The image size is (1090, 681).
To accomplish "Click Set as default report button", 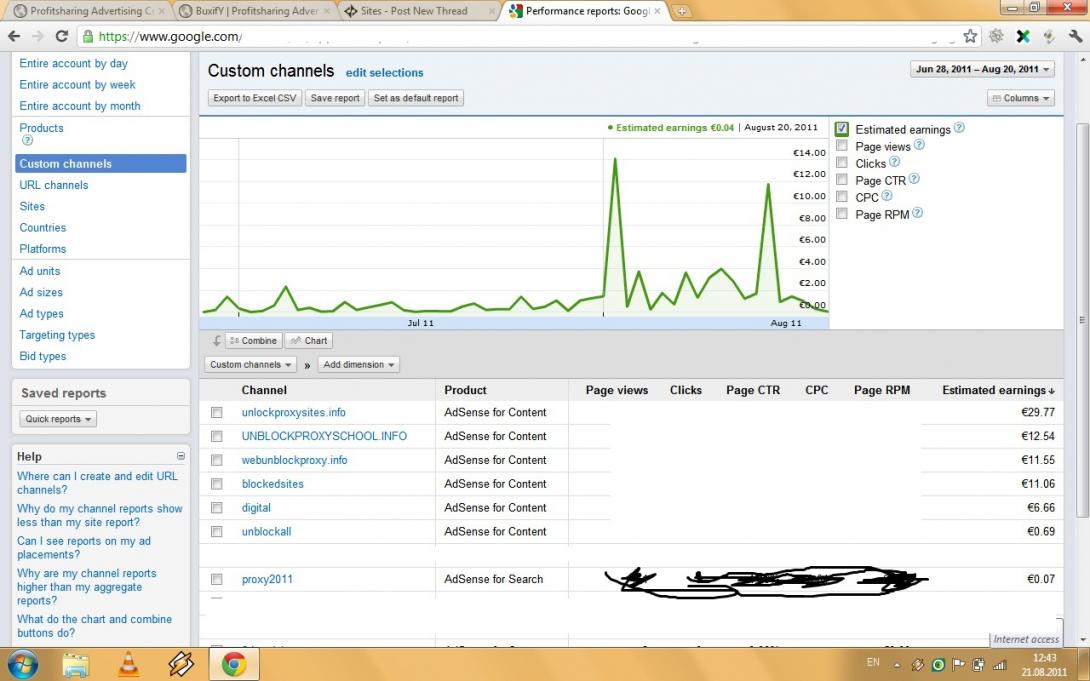I will click(416, 98).
